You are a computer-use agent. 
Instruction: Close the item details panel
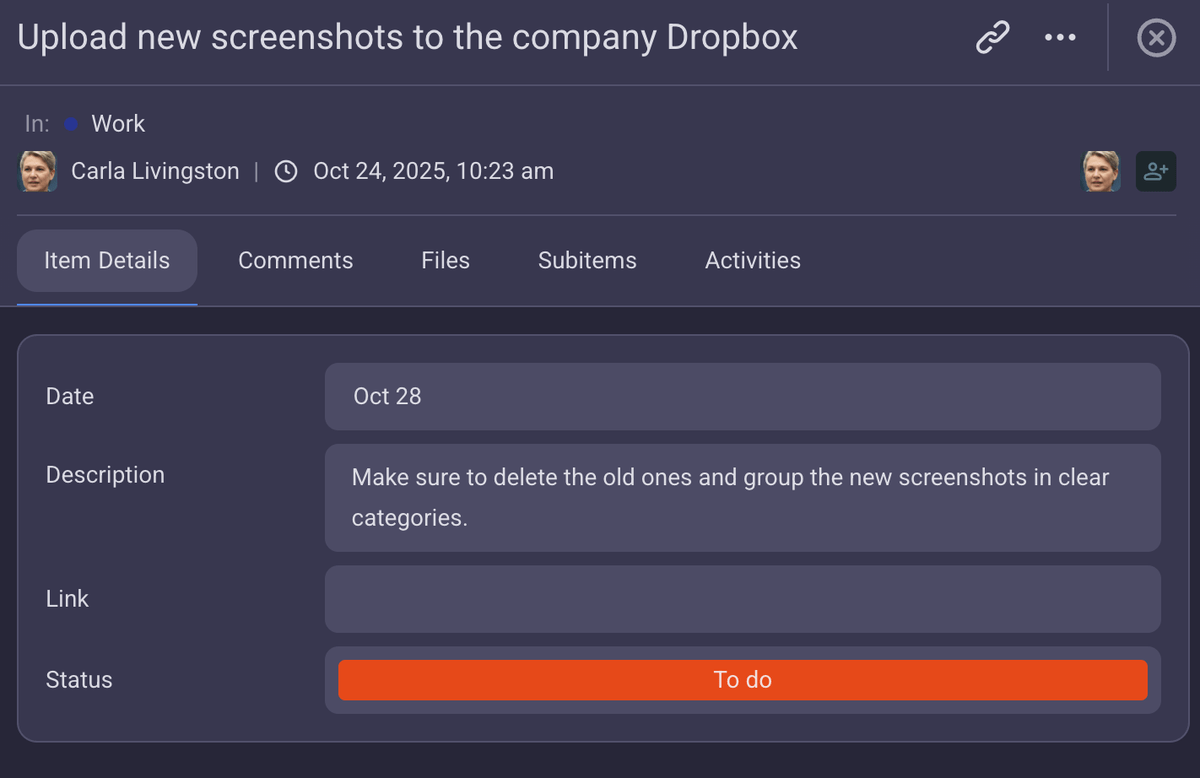1156,38
